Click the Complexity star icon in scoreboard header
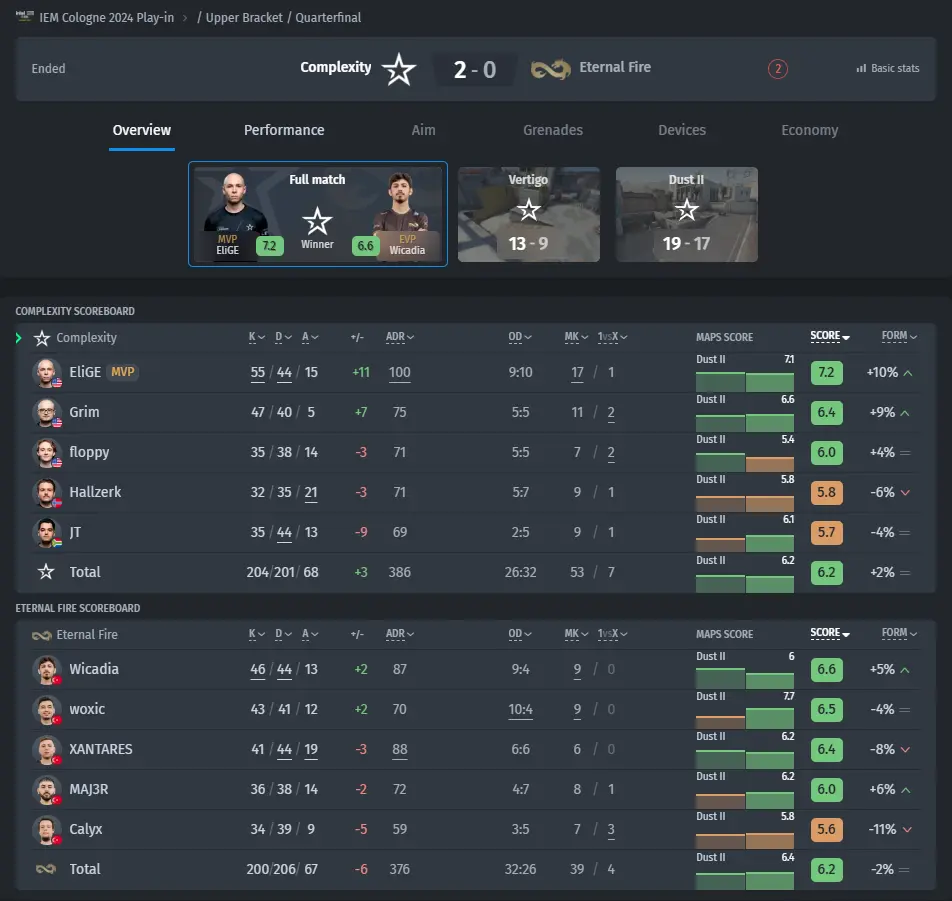This screenshot has width=952, height=901. tap(42, 338)
